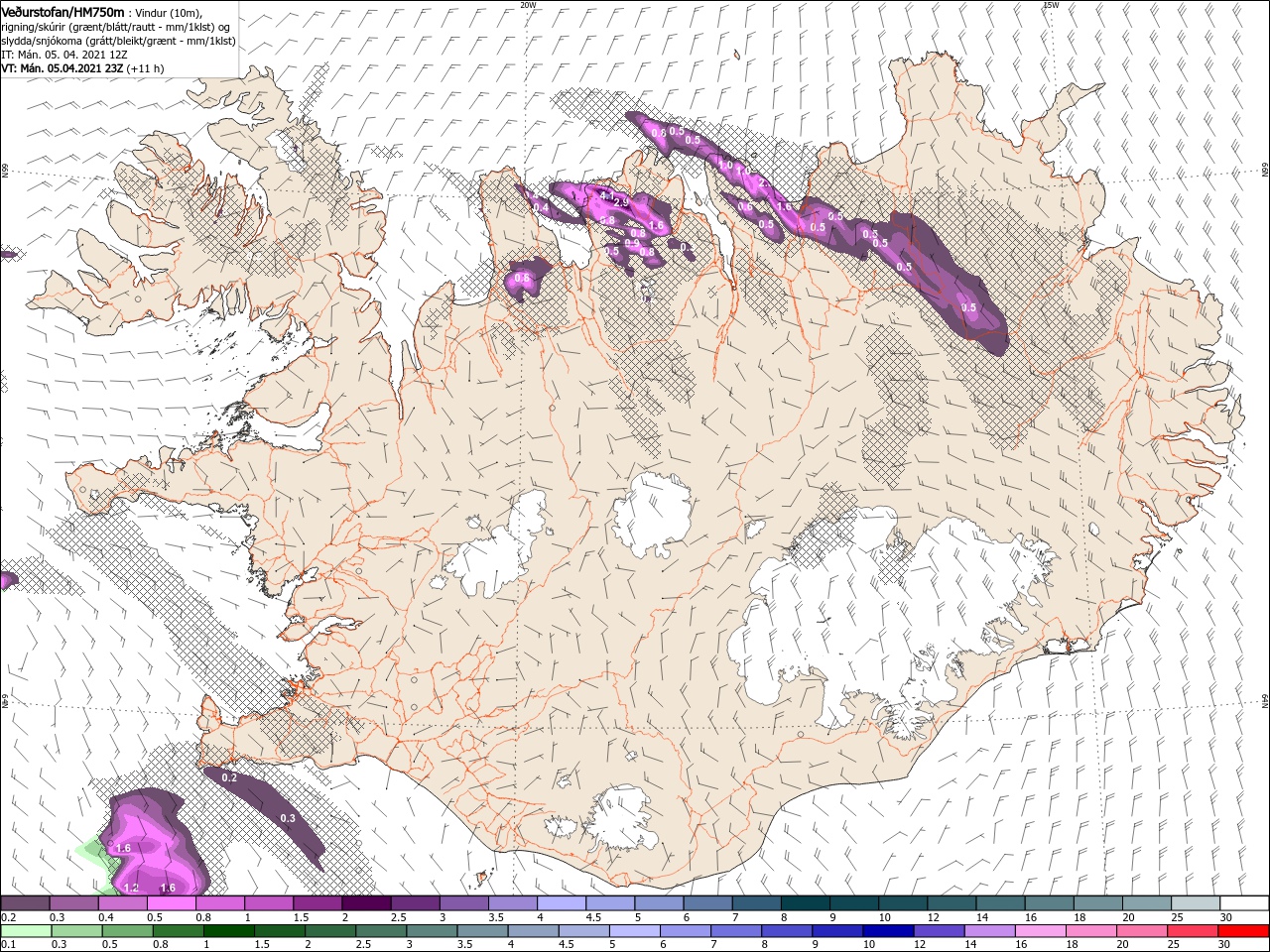Select the IT: Mán. 05. 04. 2021 12Z line

point(65,55)
